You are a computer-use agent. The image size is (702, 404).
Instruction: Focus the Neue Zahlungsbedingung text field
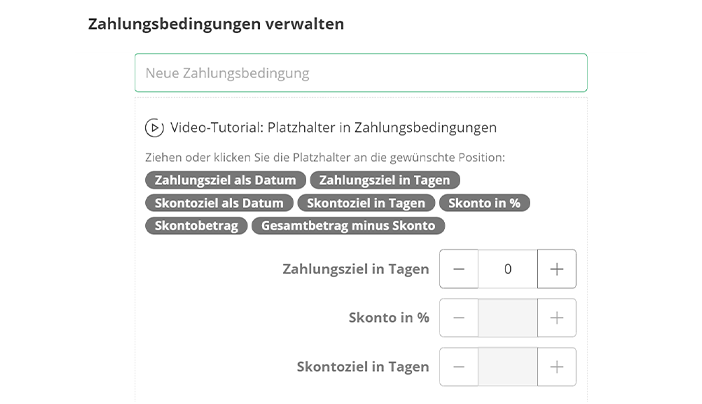click(361, 73)
